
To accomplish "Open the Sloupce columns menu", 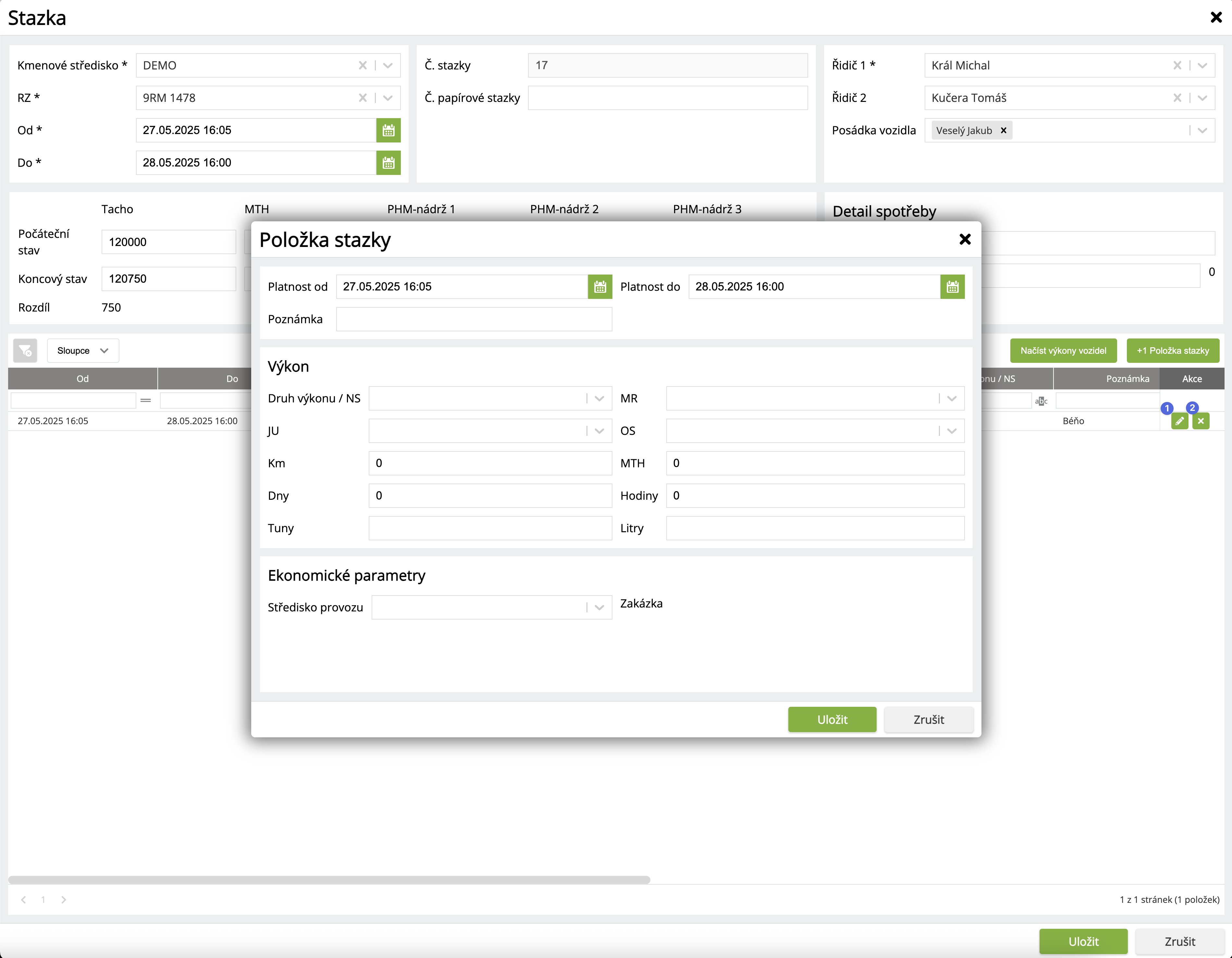I will [x=82, y=350].
